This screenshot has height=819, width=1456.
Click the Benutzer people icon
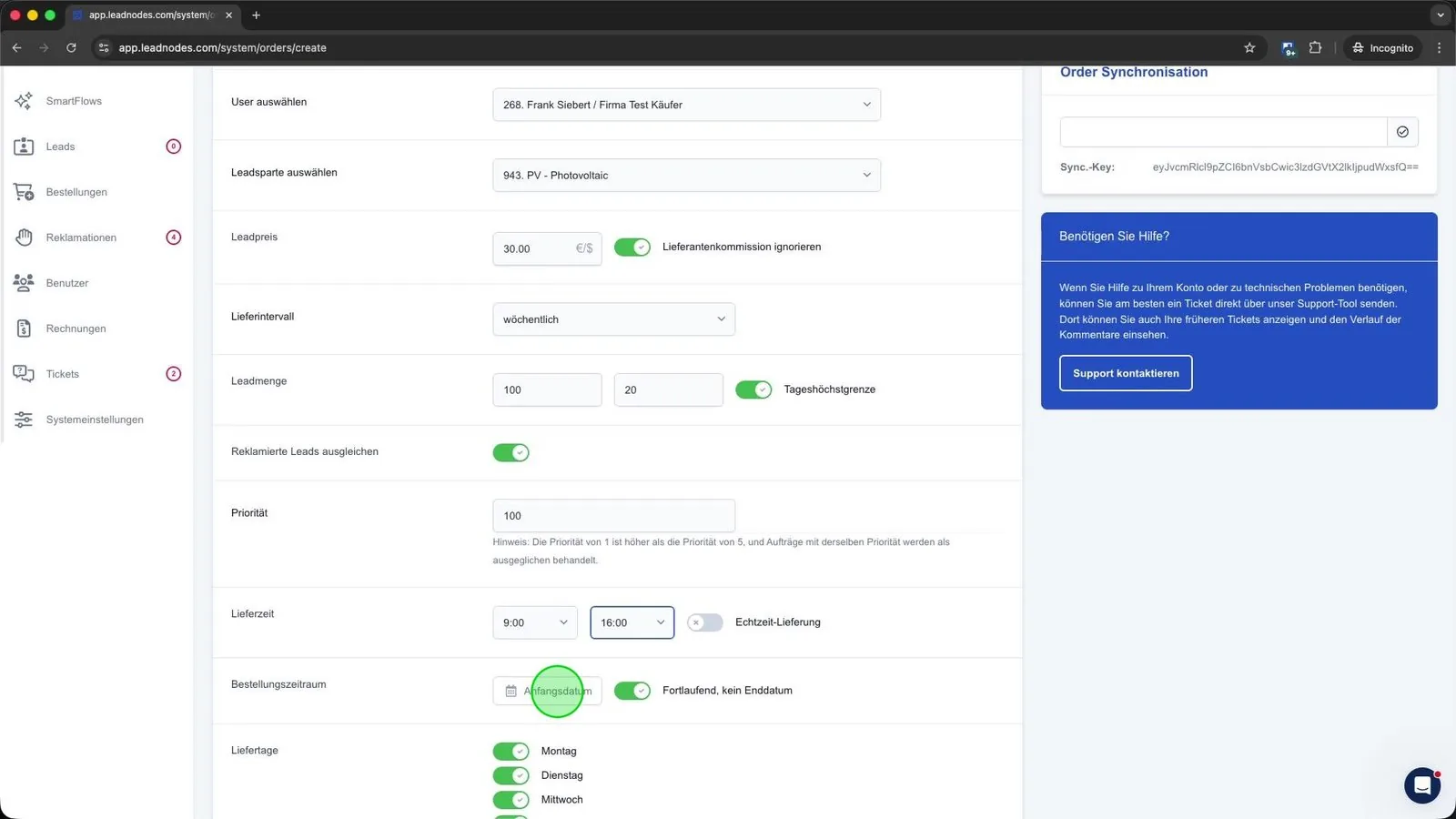tap(24, 283)
